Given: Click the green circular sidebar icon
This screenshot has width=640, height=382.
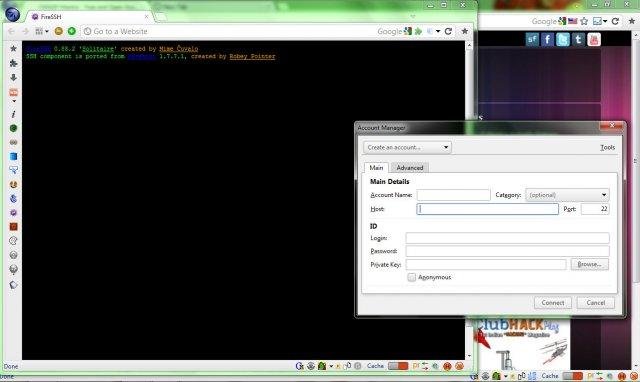Looking at the screenshot, I should (13, 128).
